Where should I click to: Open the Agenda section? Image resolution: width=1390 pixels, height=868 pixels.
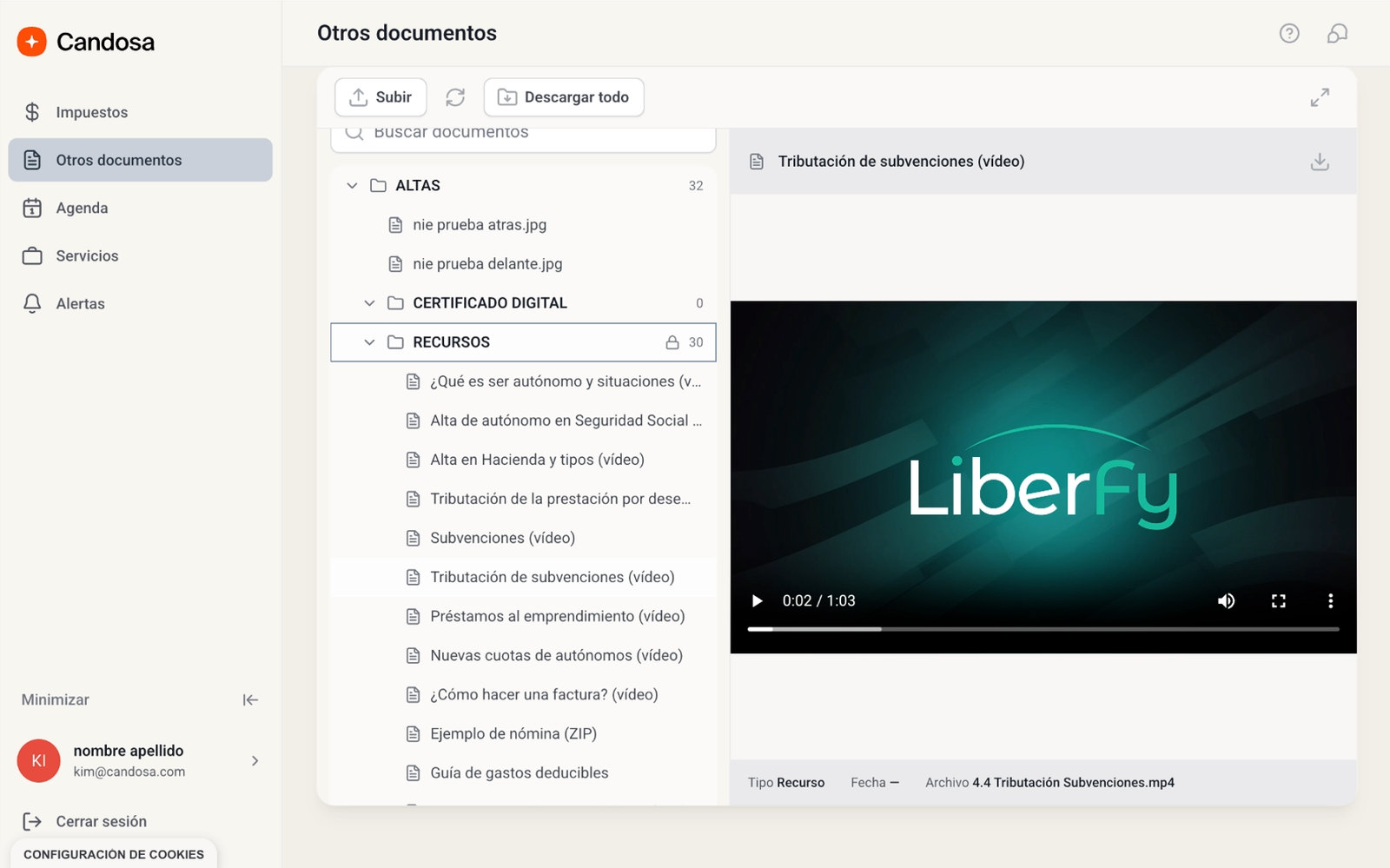point(140,208)
